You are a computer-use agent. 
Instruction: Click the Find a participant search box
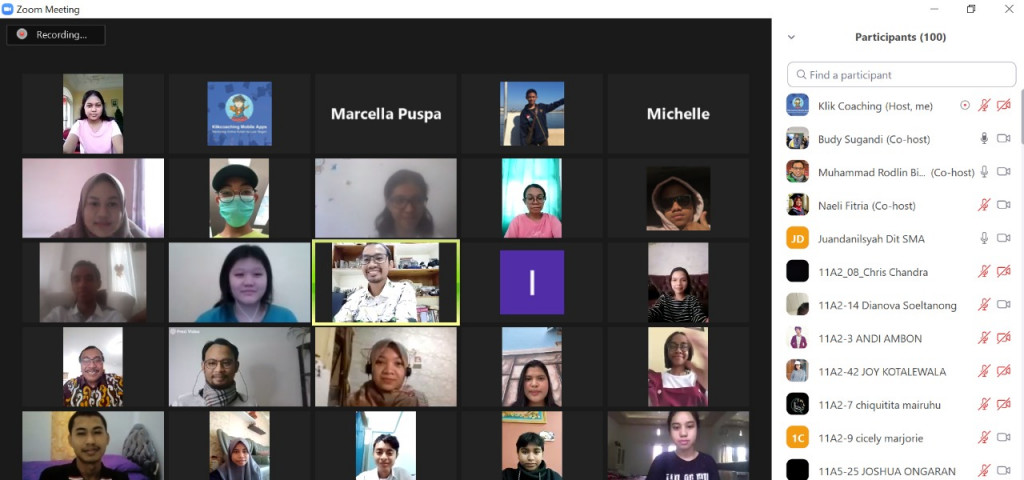901,74
